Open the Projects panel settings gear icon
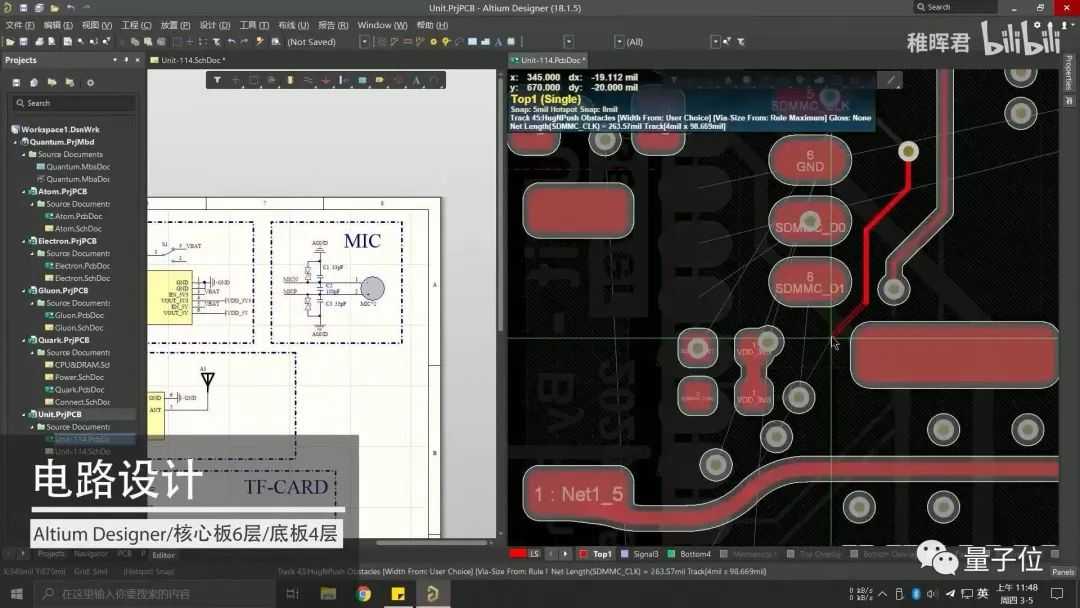This screenshot has width=1080, height=608. pyautogui.click(x=90, y=83)
